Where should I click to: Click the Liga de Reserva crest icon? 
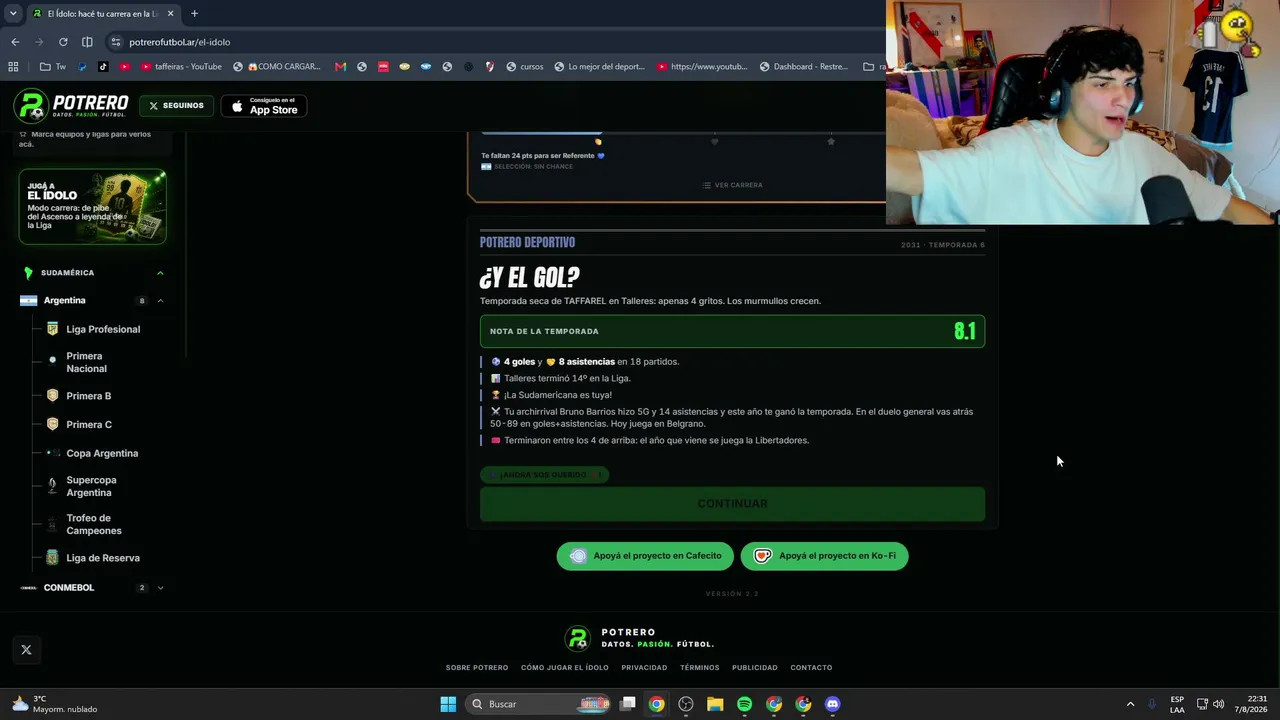point(52,558)
